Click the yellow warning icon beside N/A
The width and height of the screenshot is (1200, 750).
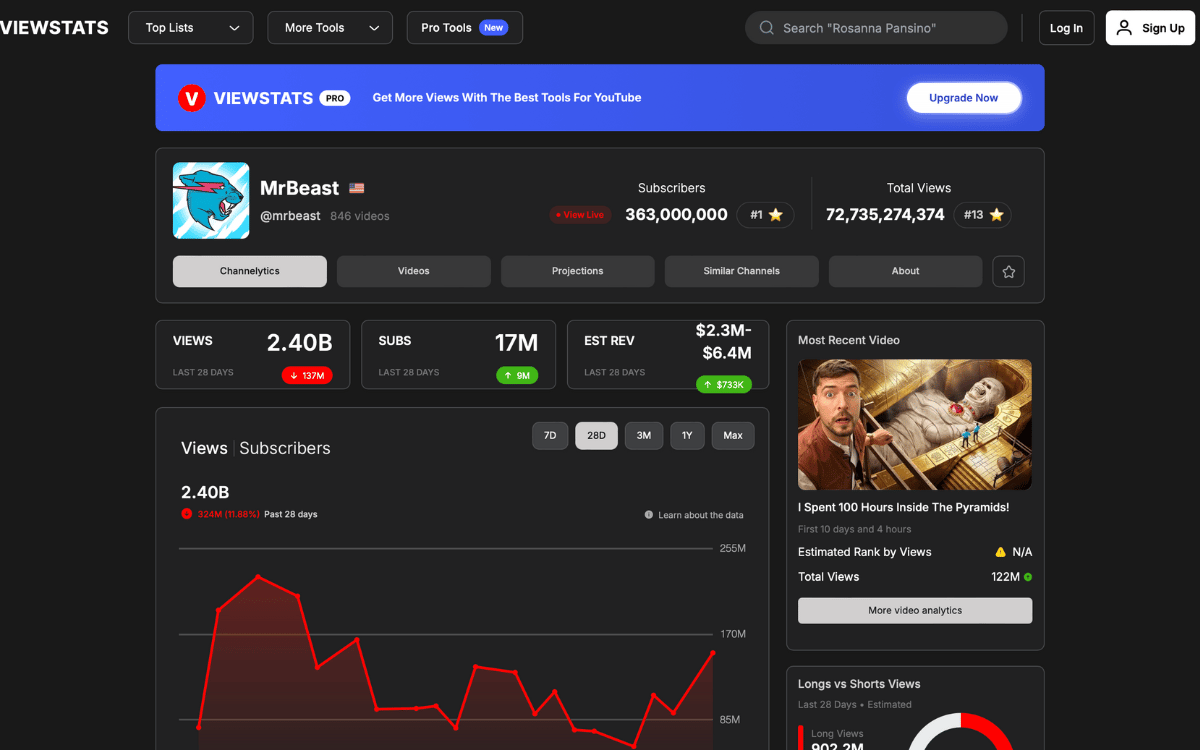point(1000,552)
